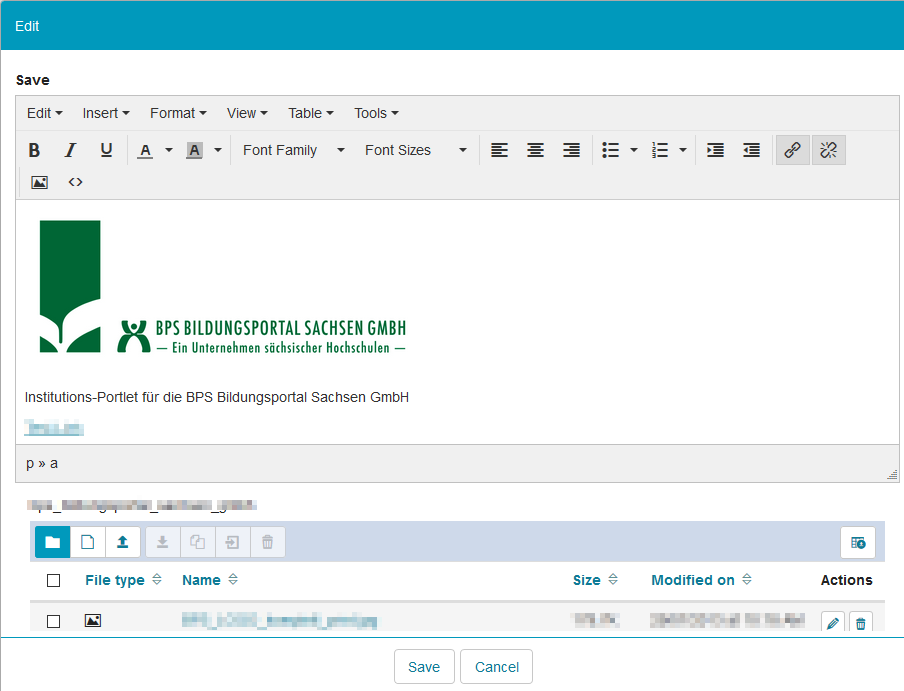Apply Italic formatting

coord(70,150)
